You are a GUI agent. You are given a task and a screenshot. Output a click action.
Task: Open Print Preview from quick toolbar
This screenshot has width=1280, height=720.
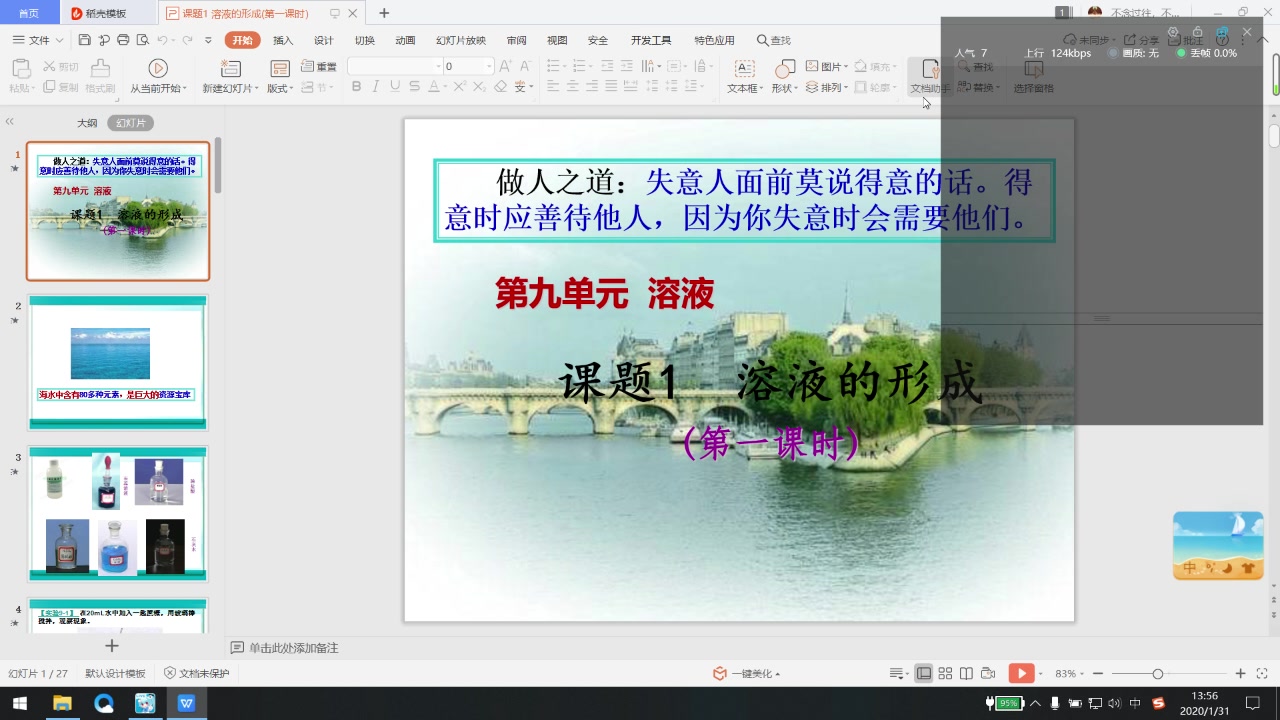[x=142, y=40]
